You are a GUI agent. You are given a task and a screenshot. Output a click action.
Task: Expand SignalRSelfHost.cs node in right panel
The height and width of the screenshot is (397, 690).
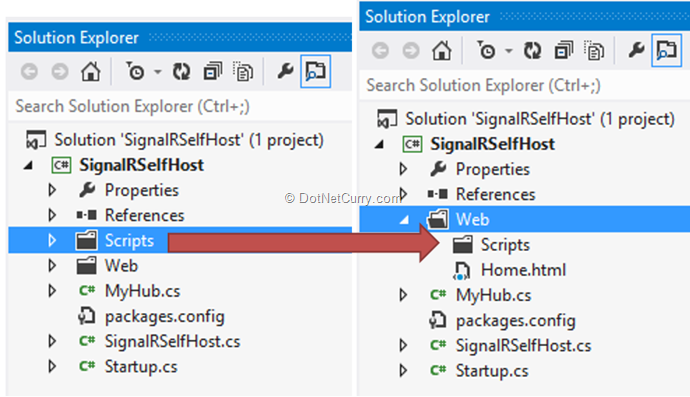tap(403, 346)
